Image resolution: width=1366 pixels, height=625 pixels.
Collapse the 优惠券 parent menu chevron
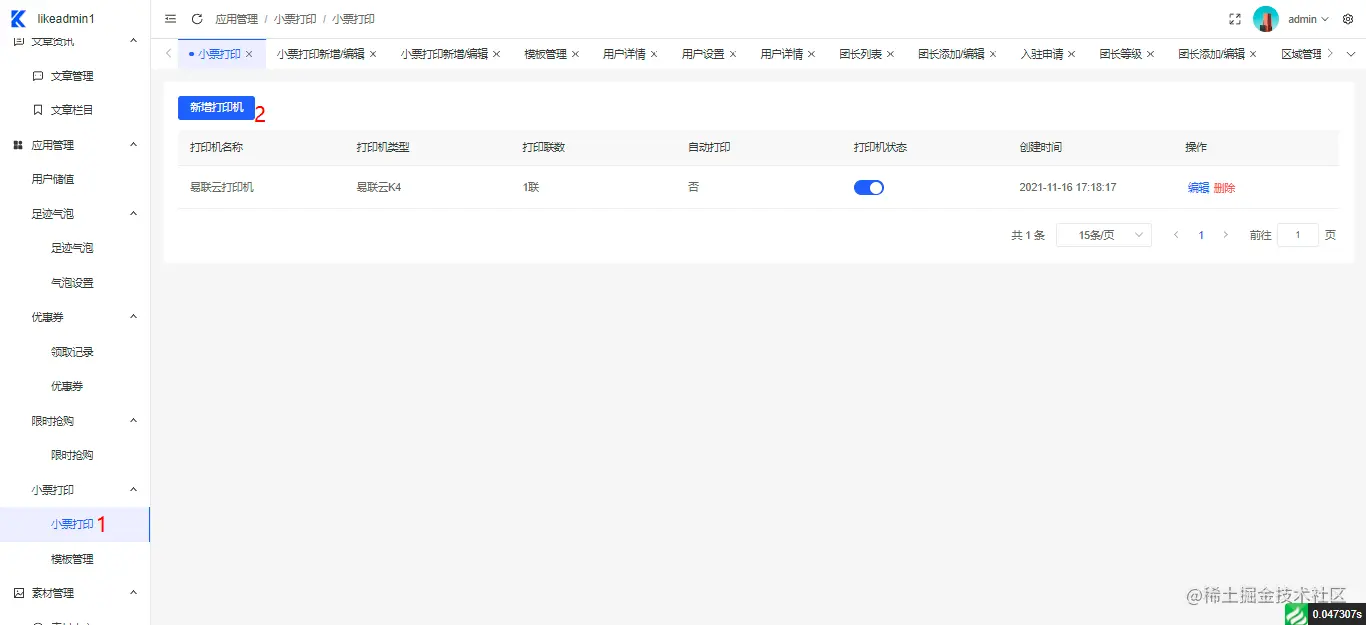click(x=134, y=317)
